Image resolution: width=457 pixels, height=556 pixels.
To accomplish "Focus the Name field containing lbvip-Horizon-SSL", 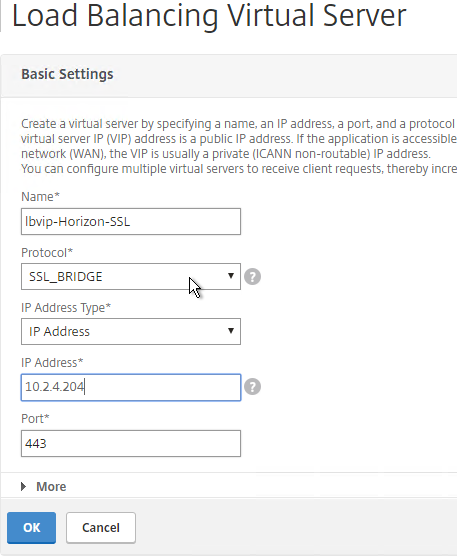I will point(131,222).
